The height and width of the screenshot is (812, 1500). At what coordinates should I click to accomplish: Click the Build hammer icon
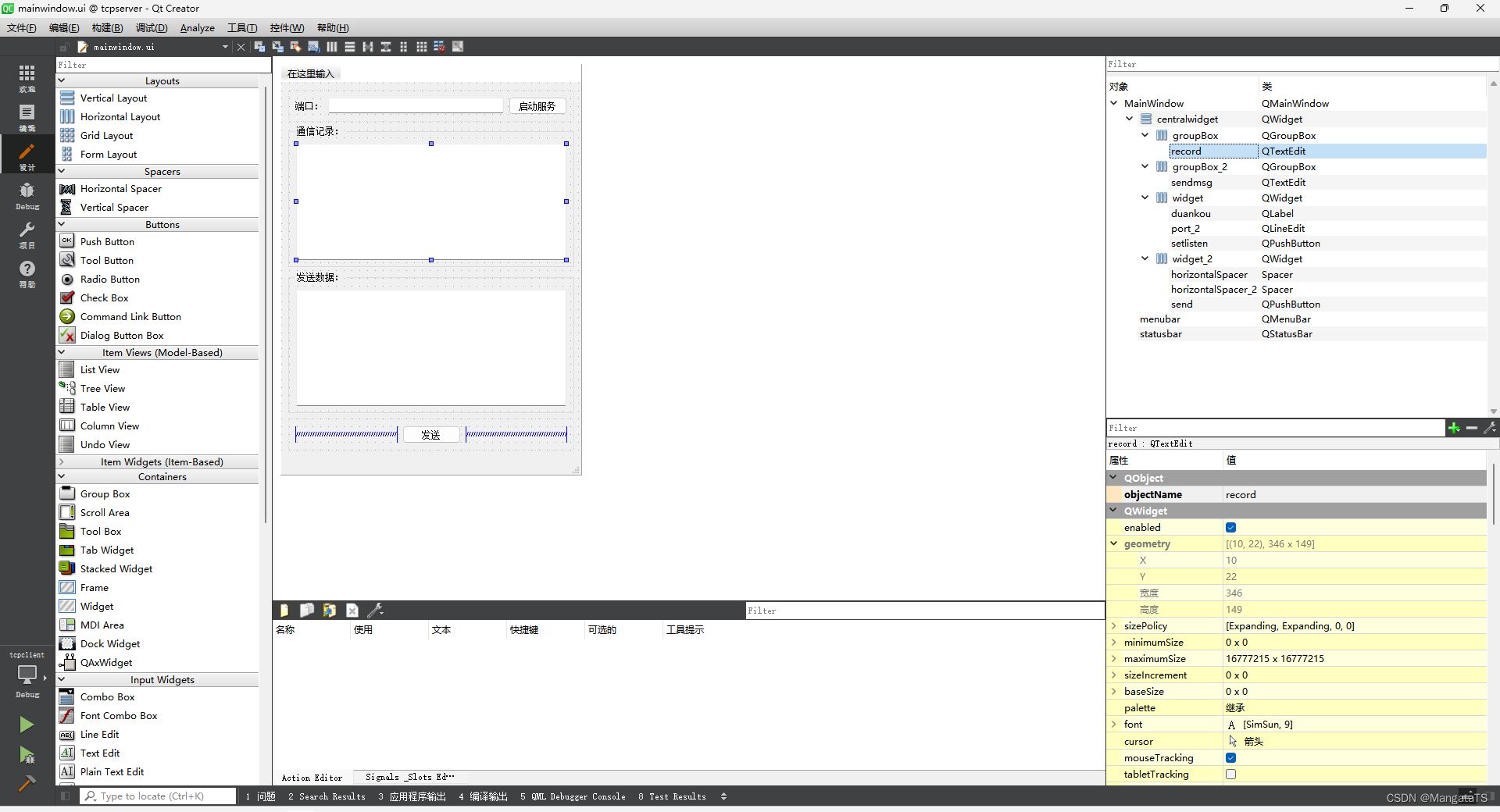[27, 782]
